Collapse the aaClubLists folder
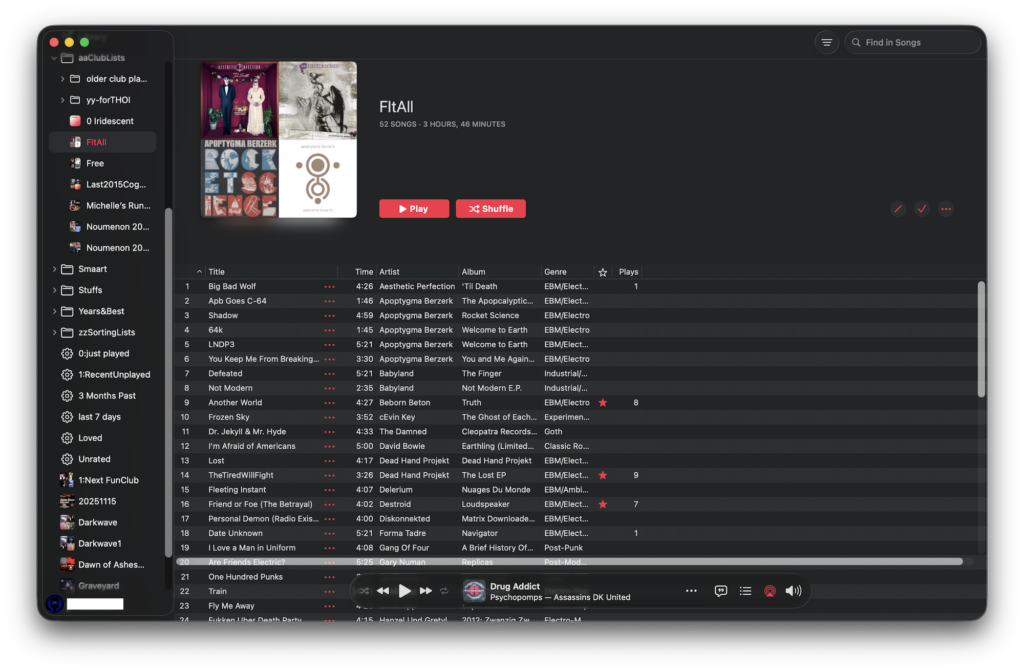Screen dimensions: 1024x670 (x=54, y=58)
